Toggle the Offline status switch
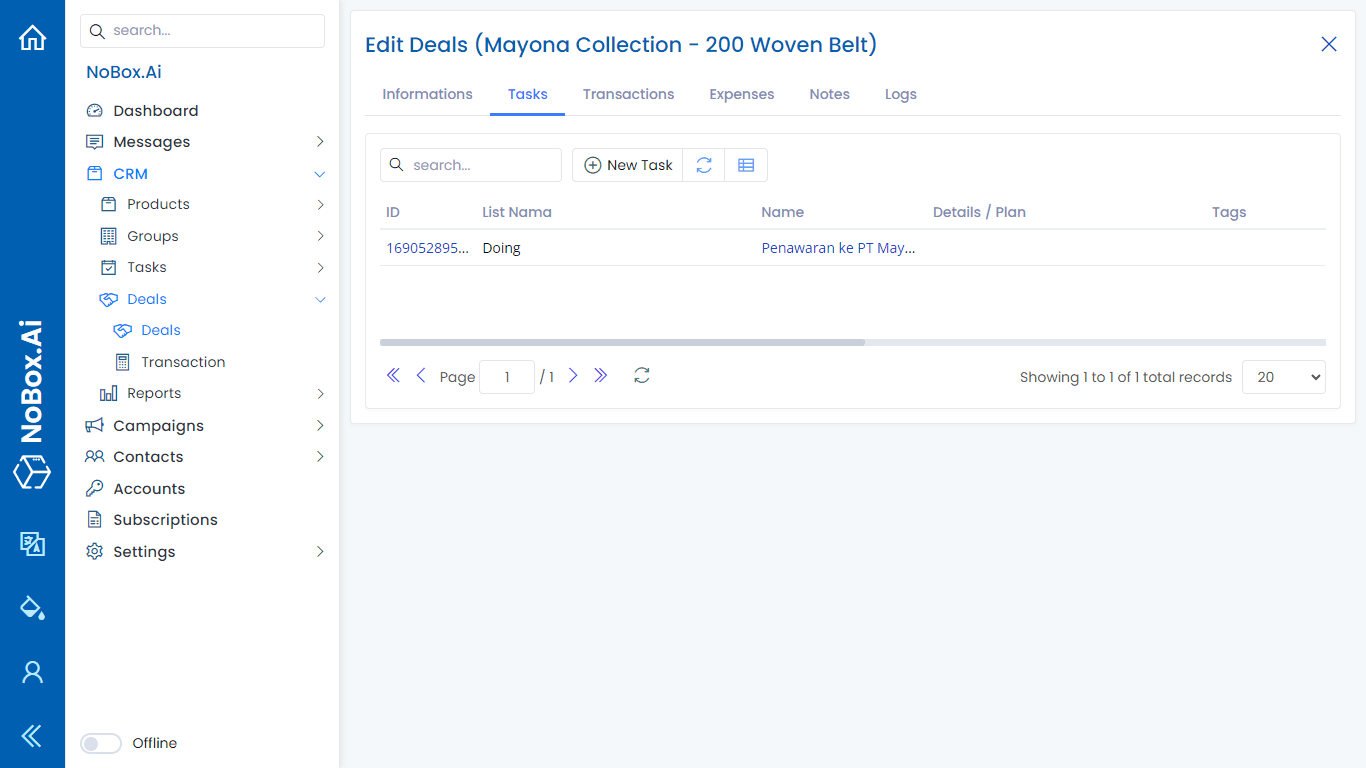 (101, 743)
